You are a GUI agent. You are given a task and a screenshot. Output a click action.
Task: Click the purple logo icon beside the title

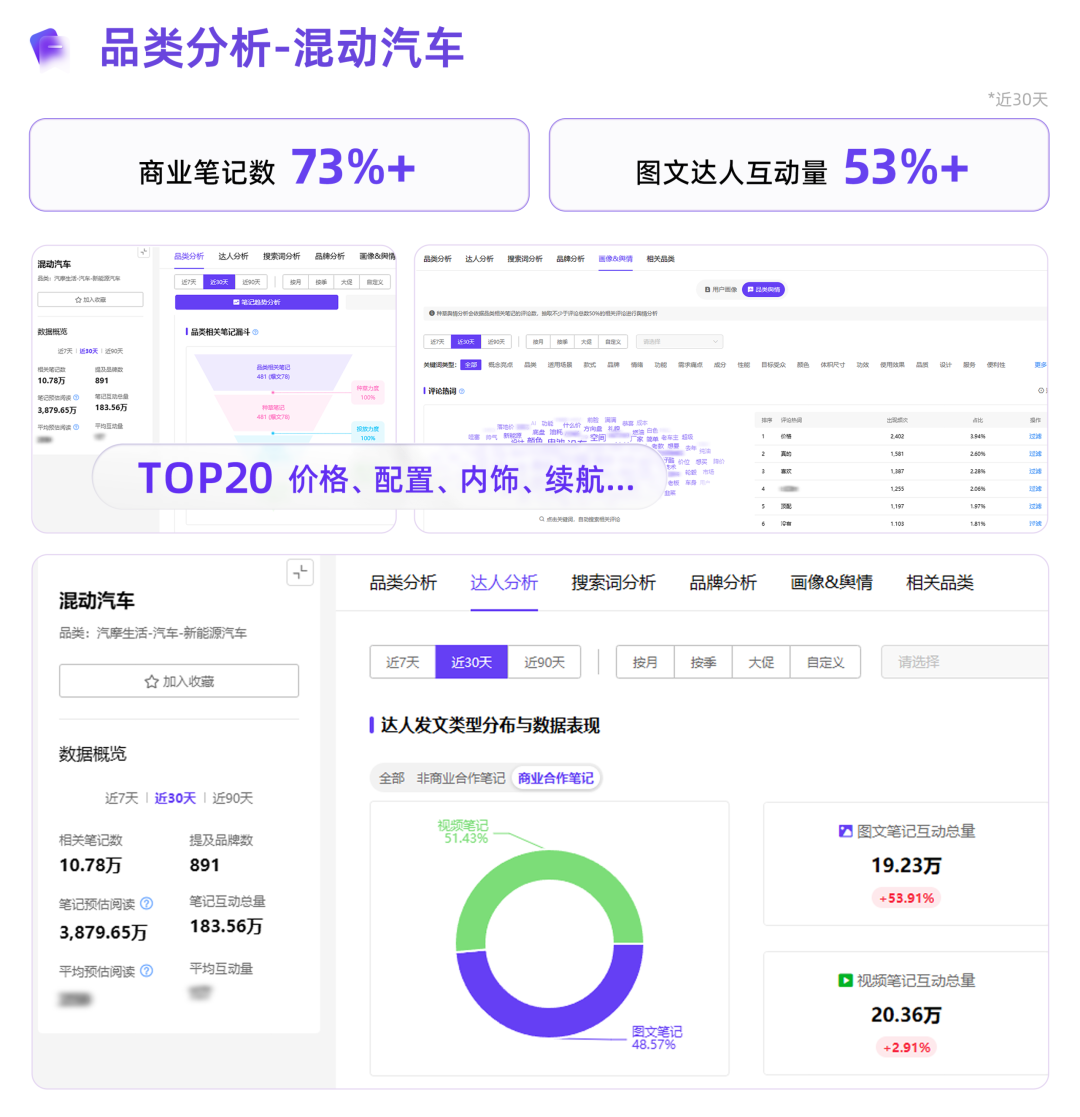(51, 48)
